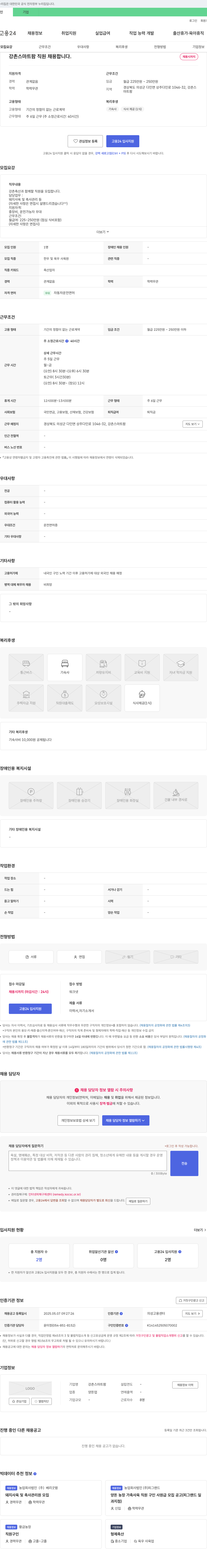Screen dimensions: 207x1568
Task: Switch to the 복리후생 tab
Action: point(122,47)
